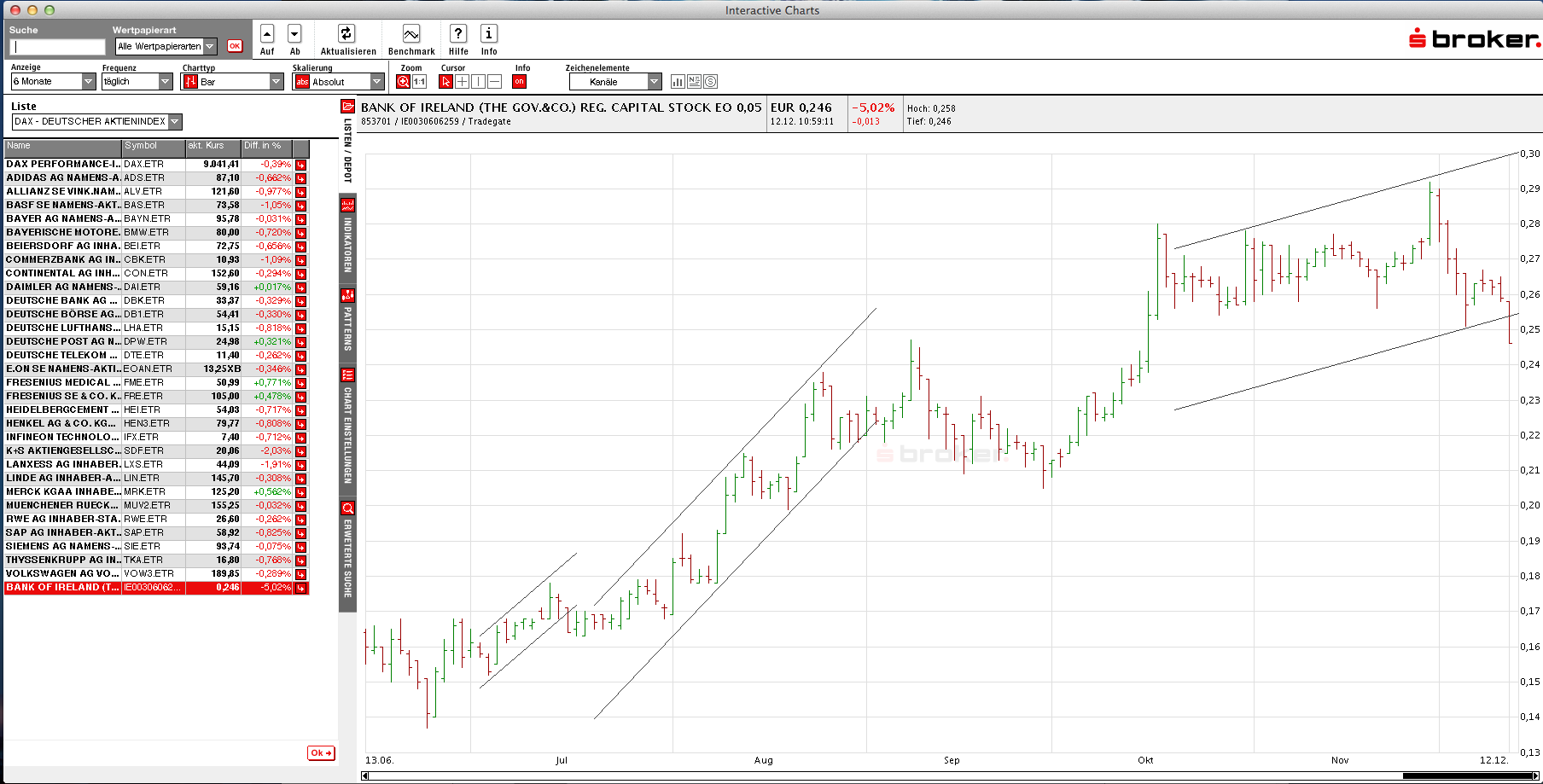The width and height of the screenshot is (1543, 784).
Task: Click red arrow icon for MERCK row
Action: click(x=301, y=492)
